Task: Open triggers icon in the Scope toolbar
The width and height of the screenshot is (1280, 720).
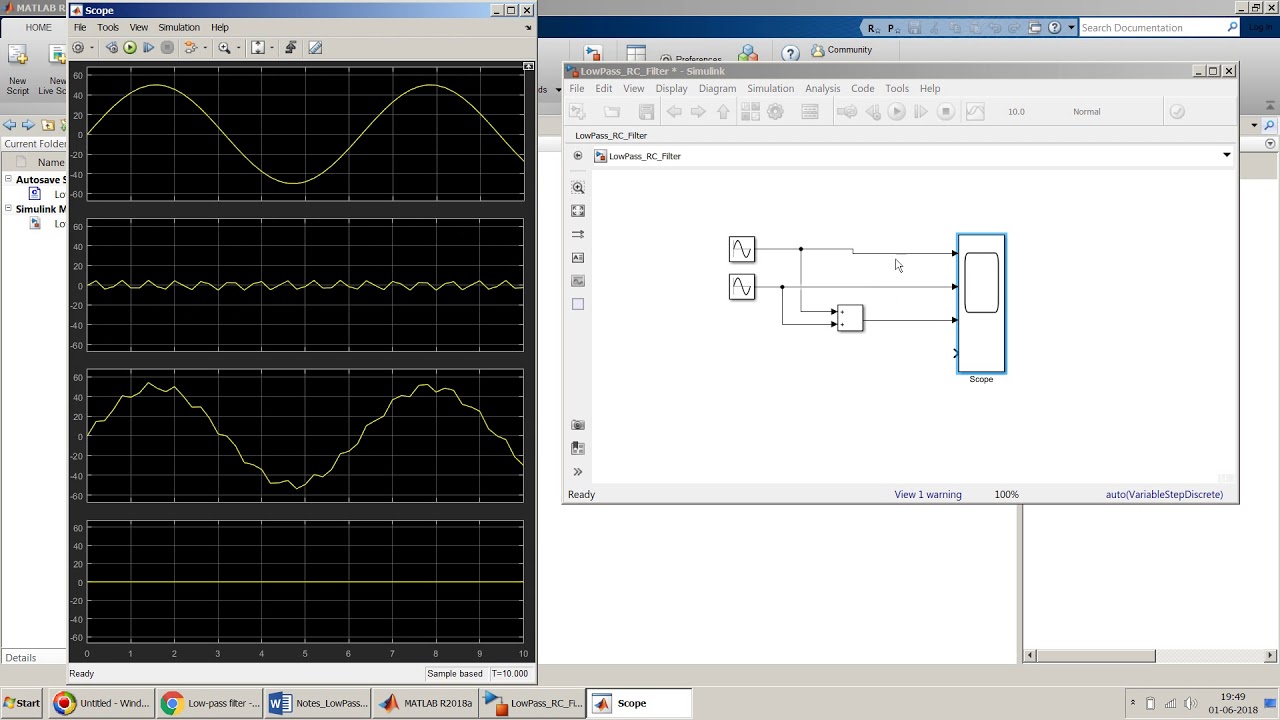Action: pos(291,47)
